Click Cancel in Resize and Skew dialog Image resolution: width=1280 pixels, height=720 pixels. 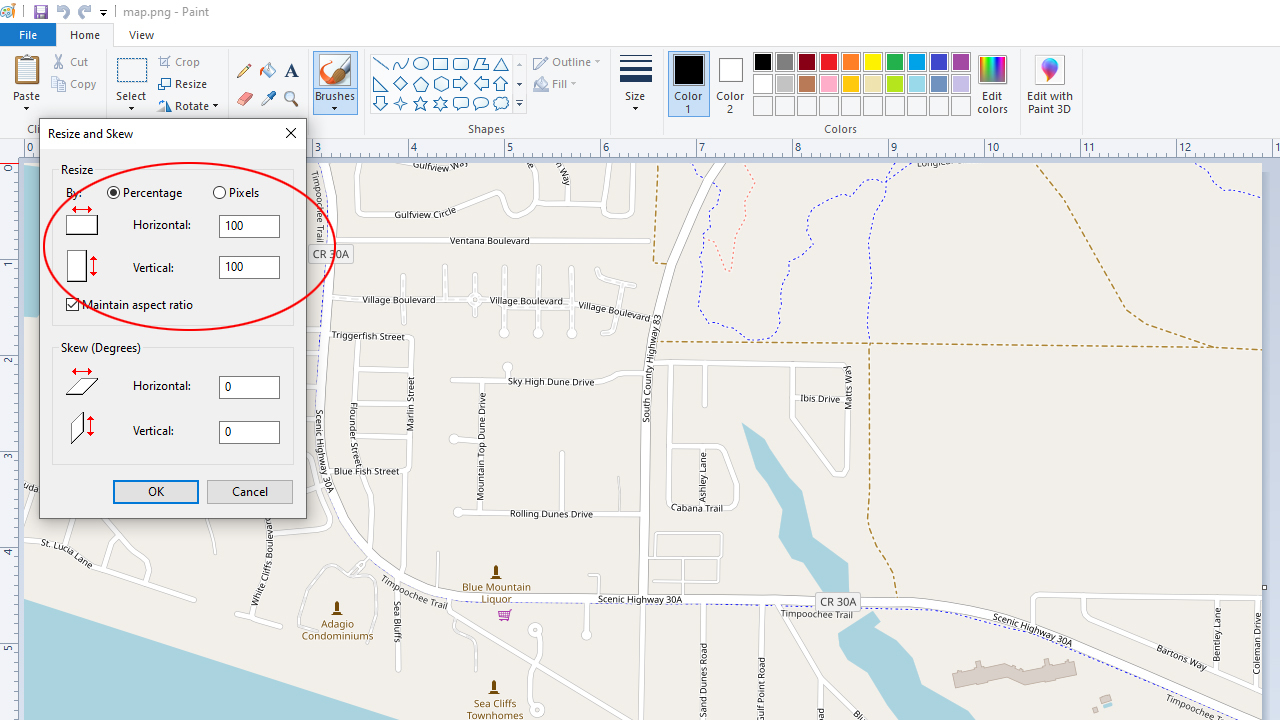[250, 492]
